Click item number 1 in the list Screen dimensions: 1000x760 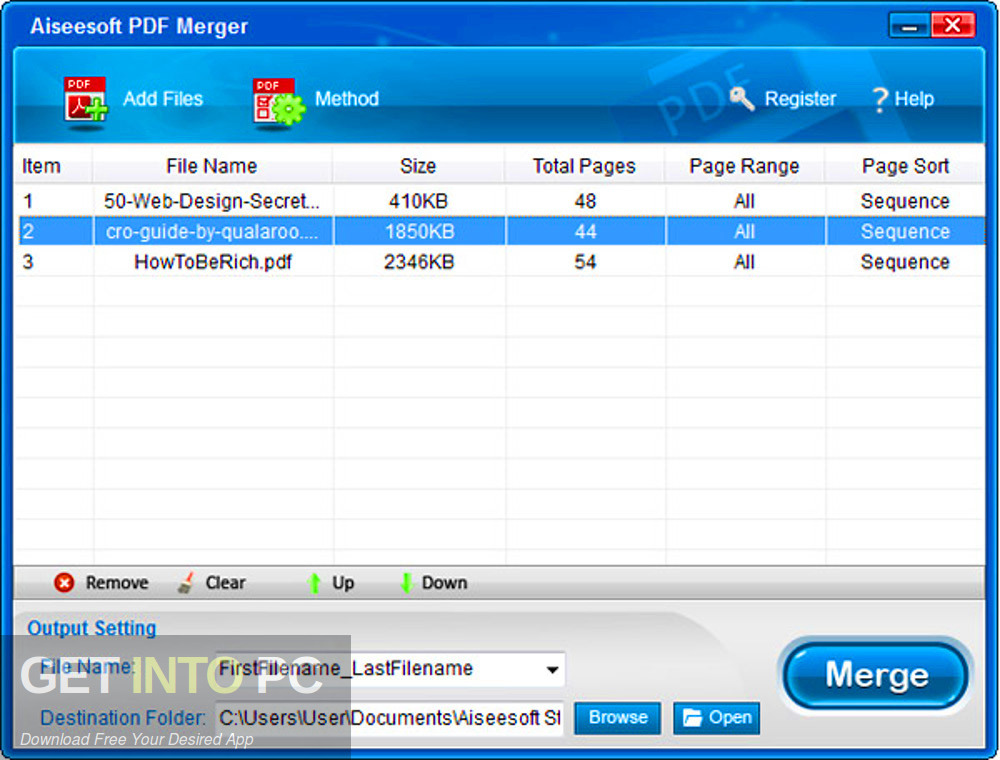(28, 201)
